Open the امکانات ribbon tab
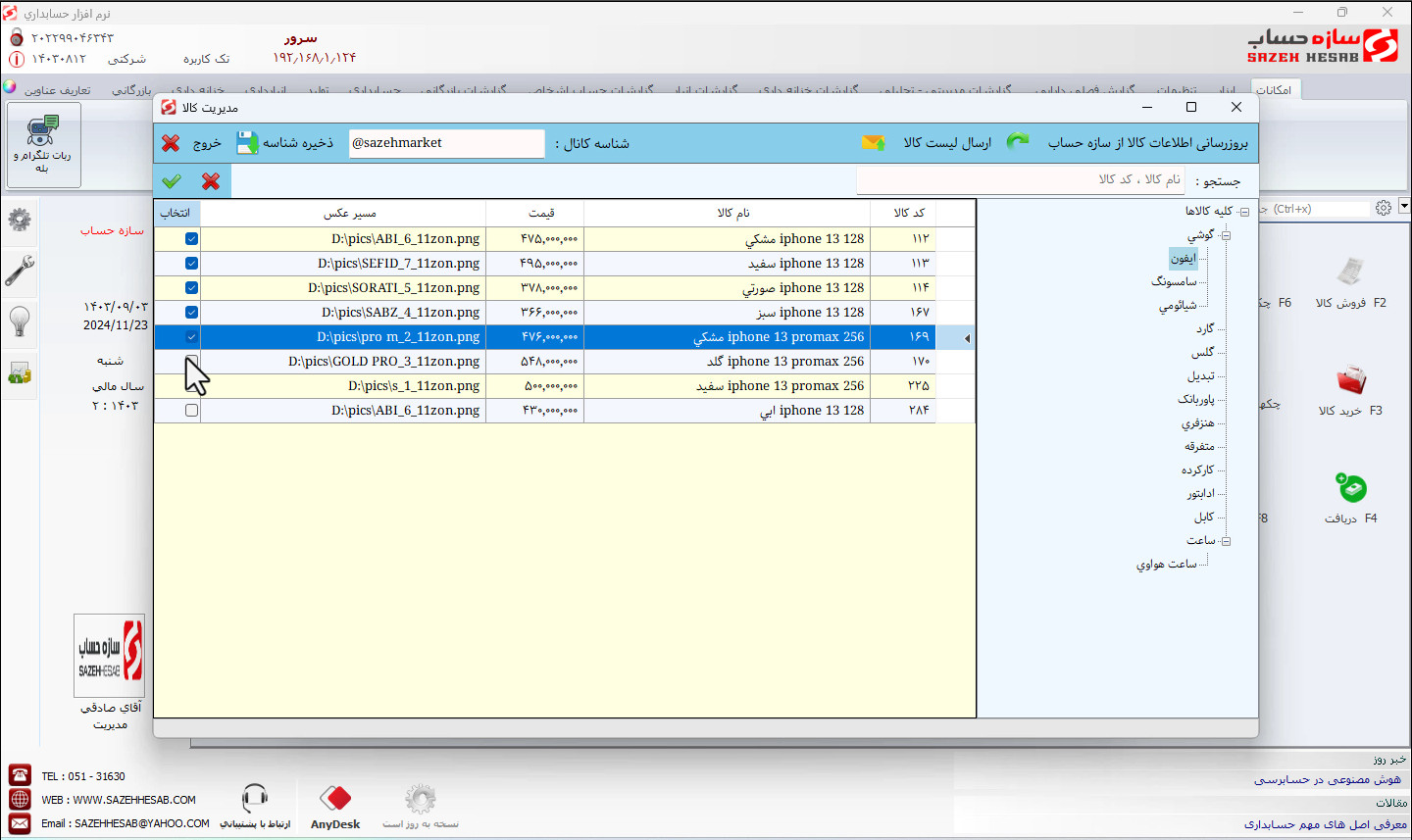1412x840 pixels. pyautogui.click(x=1274, y=90)
